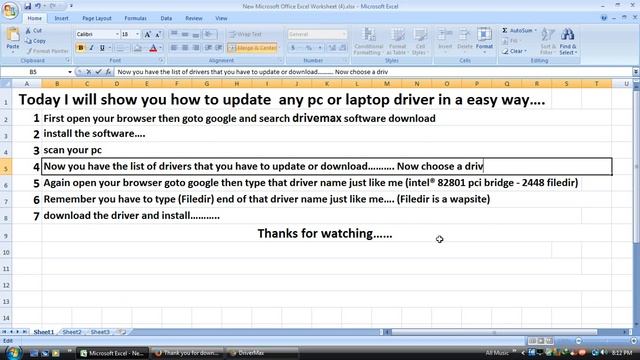Screen dimensions: 640x360
Task: Confirm the entry with the checkmark
Action: pyautogui.click(x=98, y=72)
